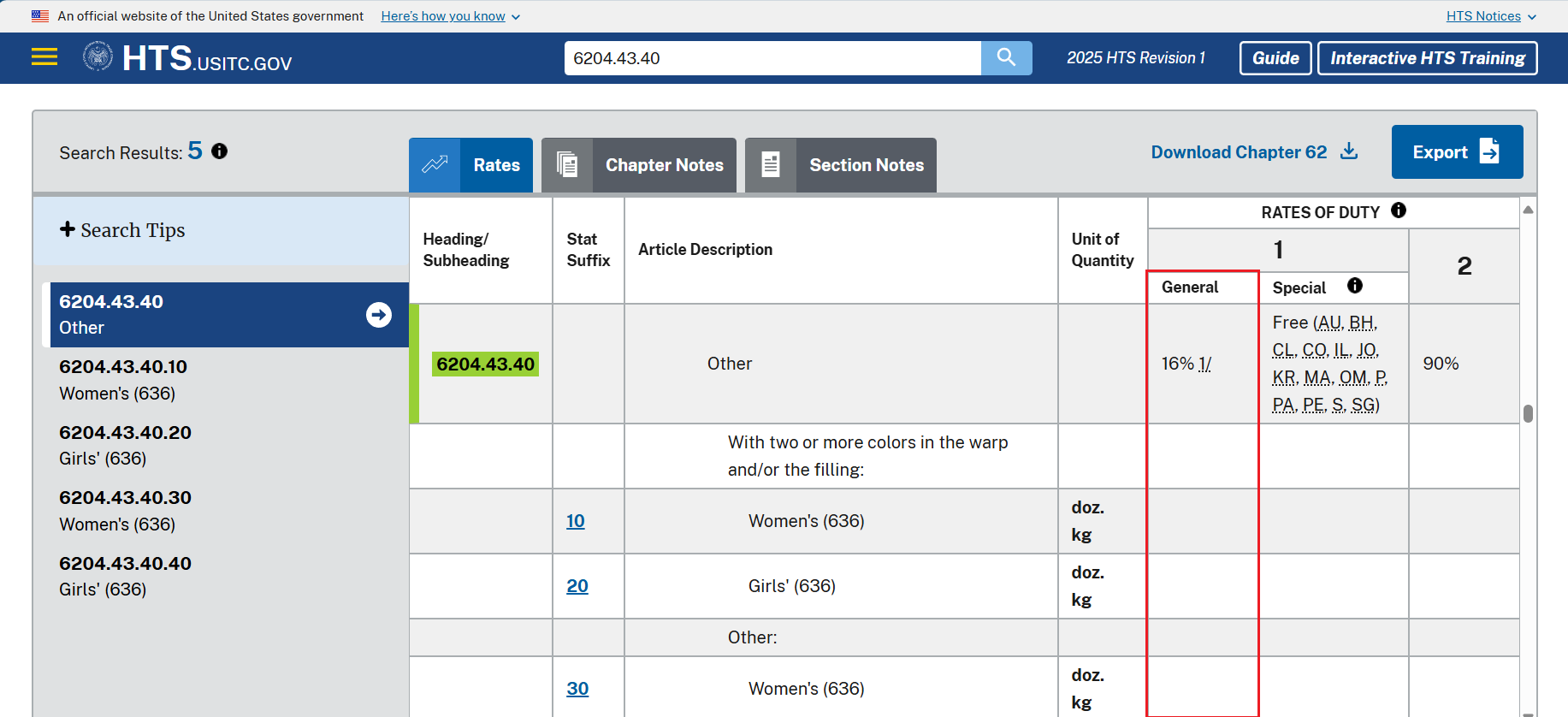Click the info icon beside Search Results
Screen dimensions: 1568x717
[x=220, y=151]
